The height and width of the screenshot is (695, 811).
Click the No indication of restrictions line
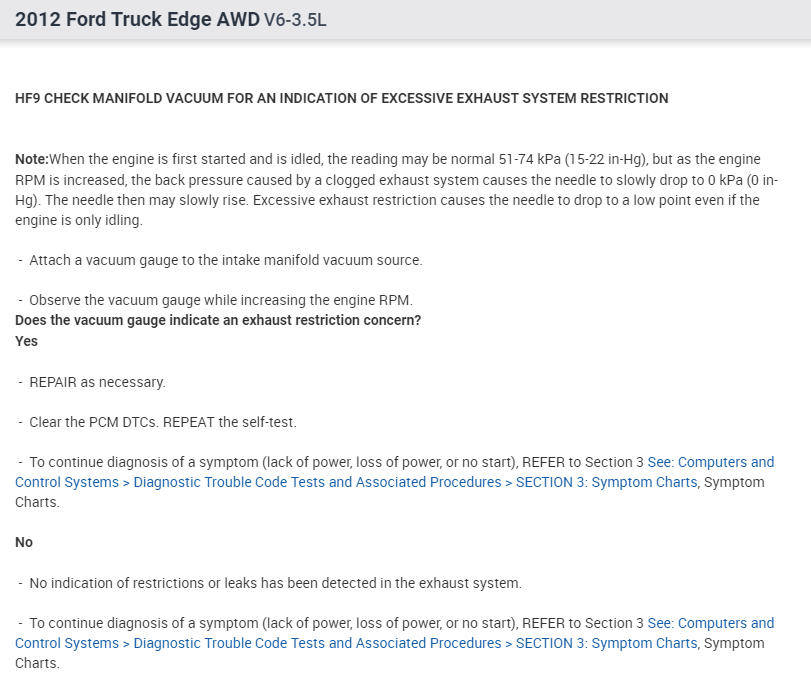click(275, 582)
